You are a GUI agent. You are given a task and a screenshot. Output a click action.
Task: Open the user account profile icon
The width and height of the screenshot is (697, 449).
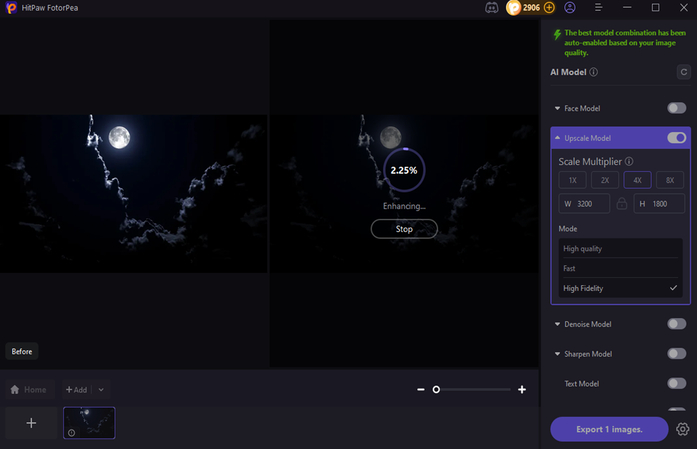click(x=570, y=8)
